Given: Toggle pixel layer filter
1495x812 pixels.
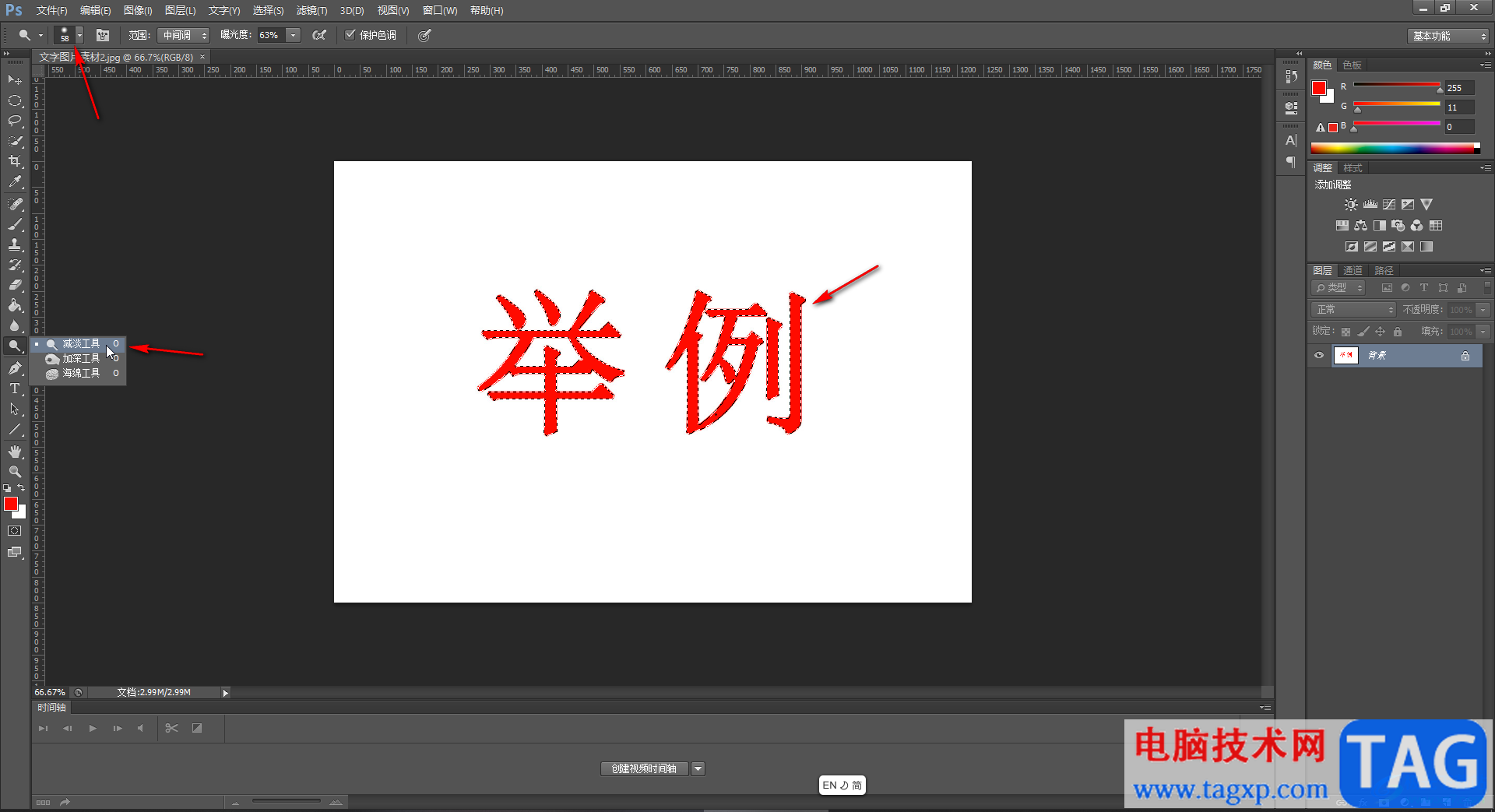Looking at the screenshot, I should click(x=1387, y=288).
